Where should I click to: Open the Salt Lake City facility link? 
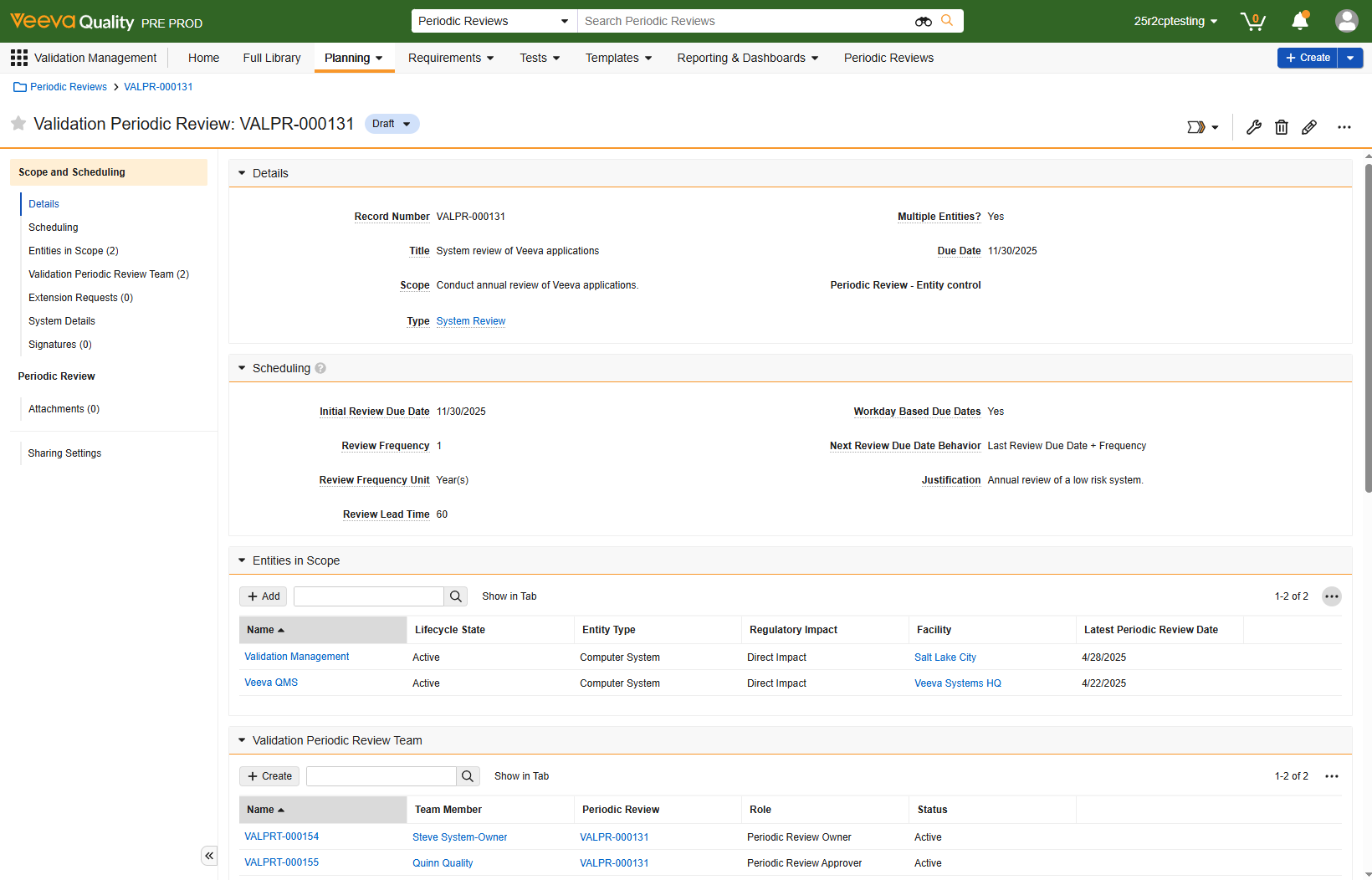coord(945,657)
